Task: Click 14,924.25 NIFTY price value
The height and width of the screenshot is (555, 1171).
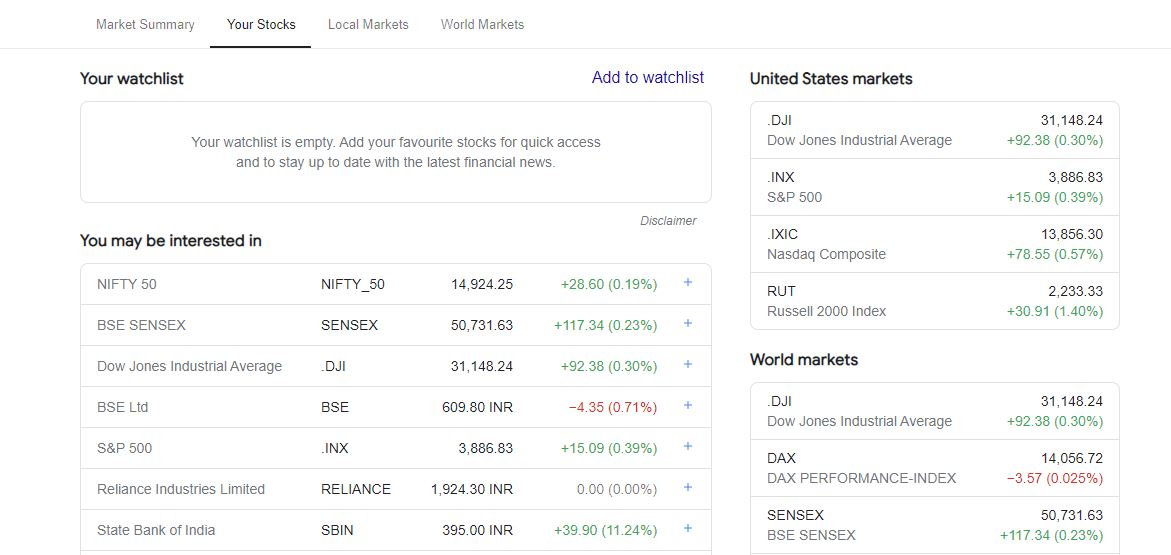Action: coord(482,285)
